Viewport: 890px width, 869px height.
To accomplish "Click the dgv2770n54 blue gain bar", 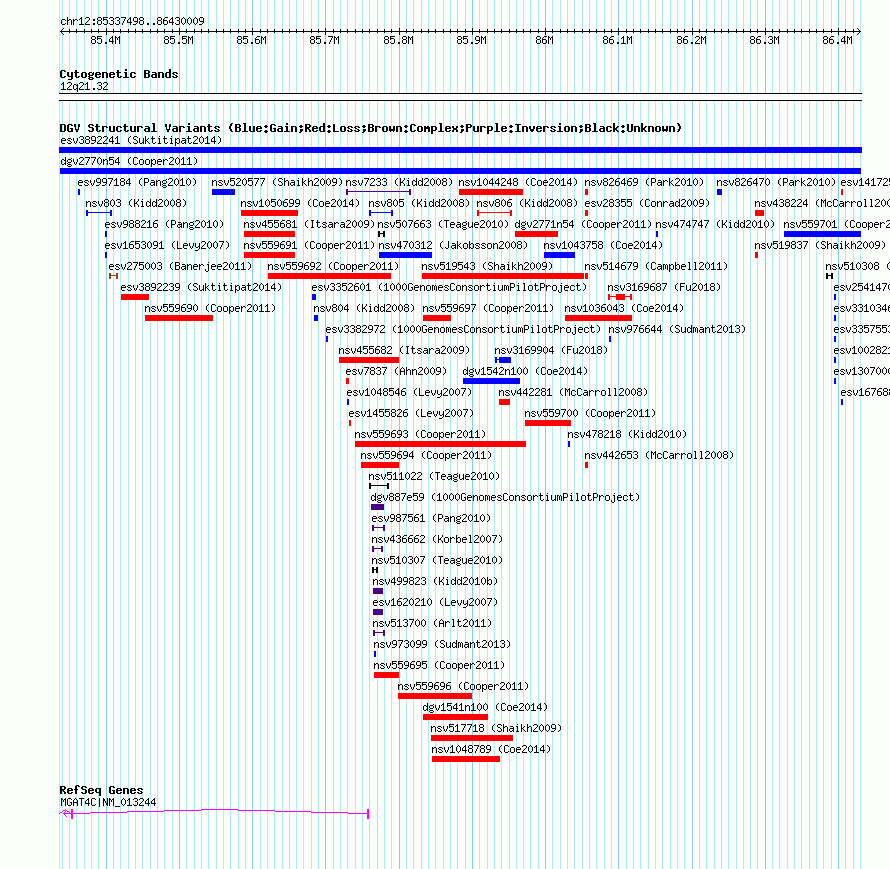I will pyautogui.click(x=460, y=171).
